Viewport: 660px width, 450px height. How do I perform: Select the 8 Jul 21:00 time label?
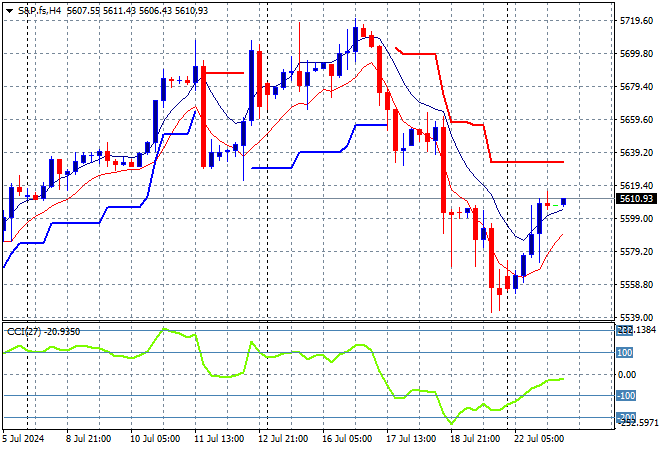88,439
